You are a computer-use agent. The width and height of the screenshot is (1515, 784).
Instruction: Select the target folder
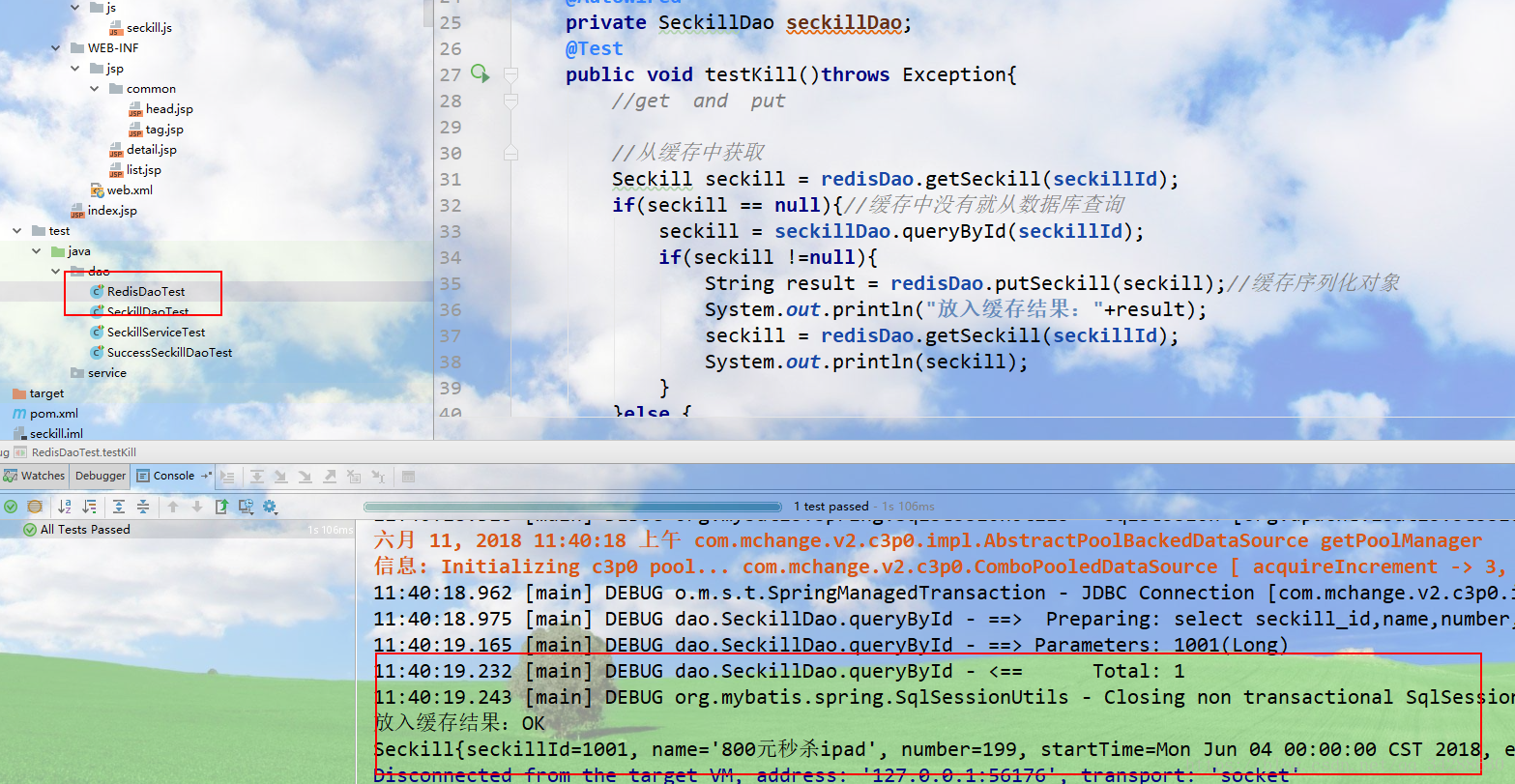tap(39, 393)
